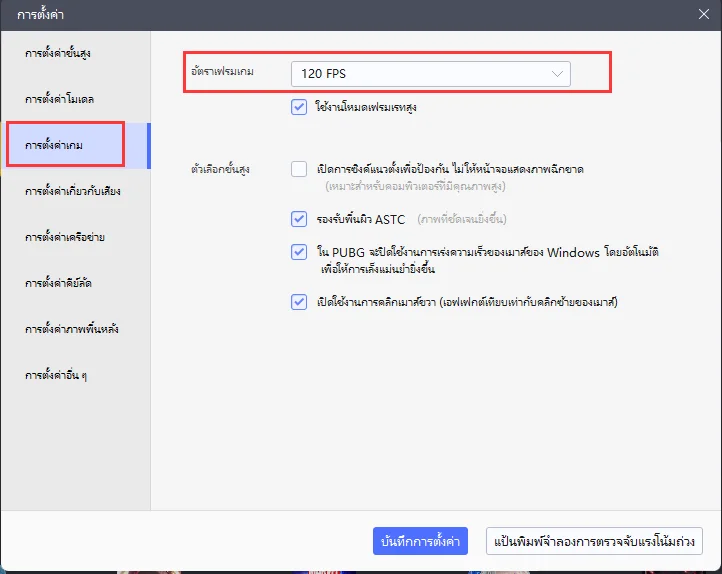
Task: Toggle the ใช้งานโหมดเฟรมเรทสูง checkbox
Action: [299, 107]
